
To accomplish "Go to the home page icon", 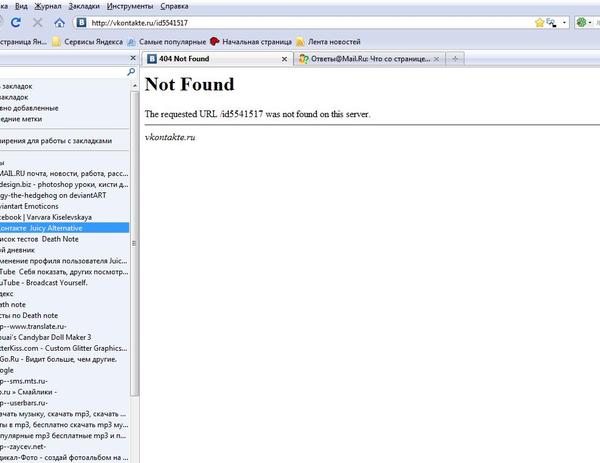I will tap(59, 23).
